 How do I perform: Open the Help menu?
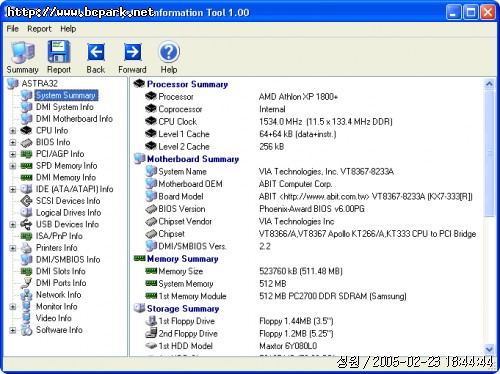(x=68, y=29)
